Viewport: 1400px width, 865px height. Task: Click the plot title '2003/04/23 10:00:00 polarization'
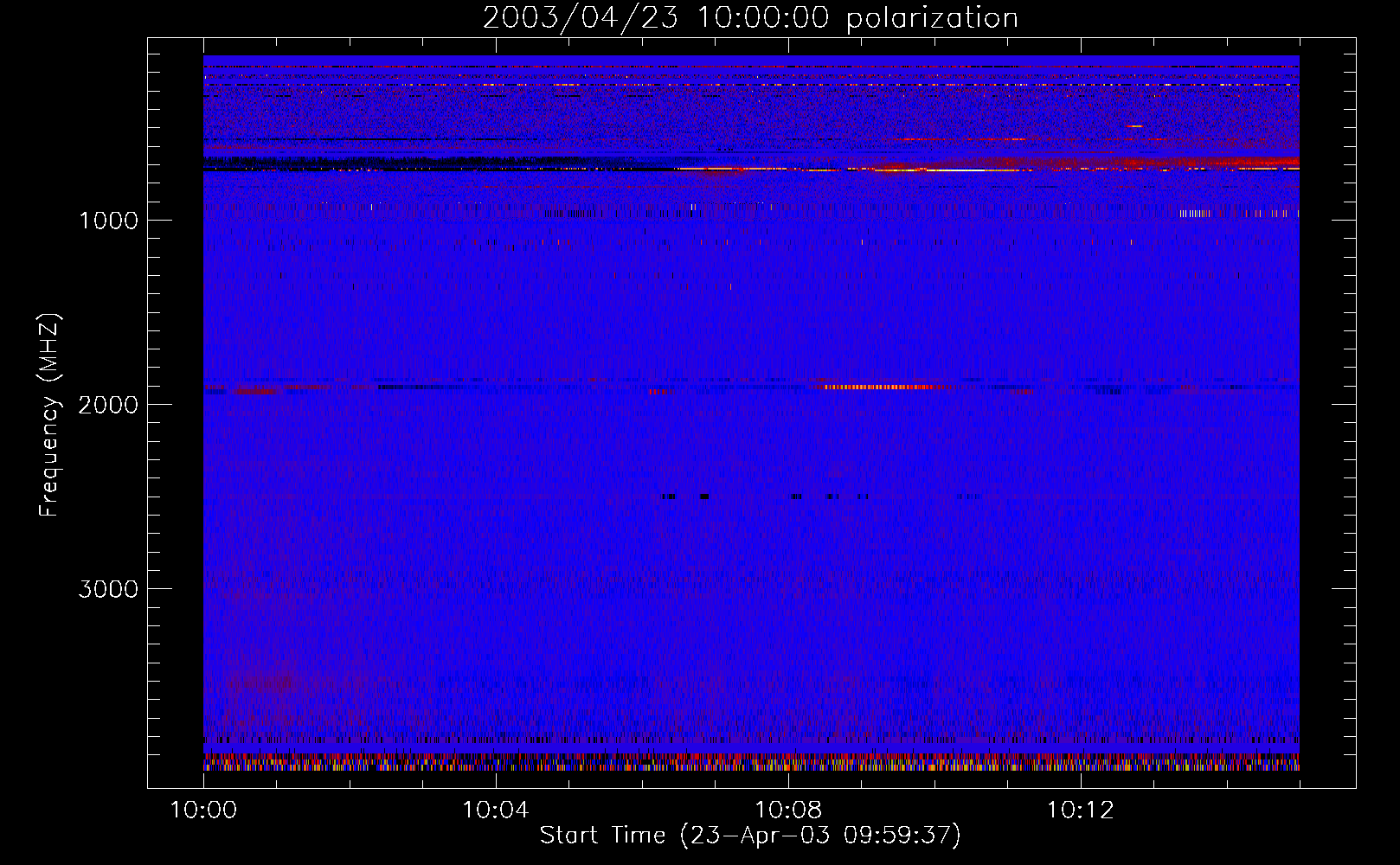[750, 17]
